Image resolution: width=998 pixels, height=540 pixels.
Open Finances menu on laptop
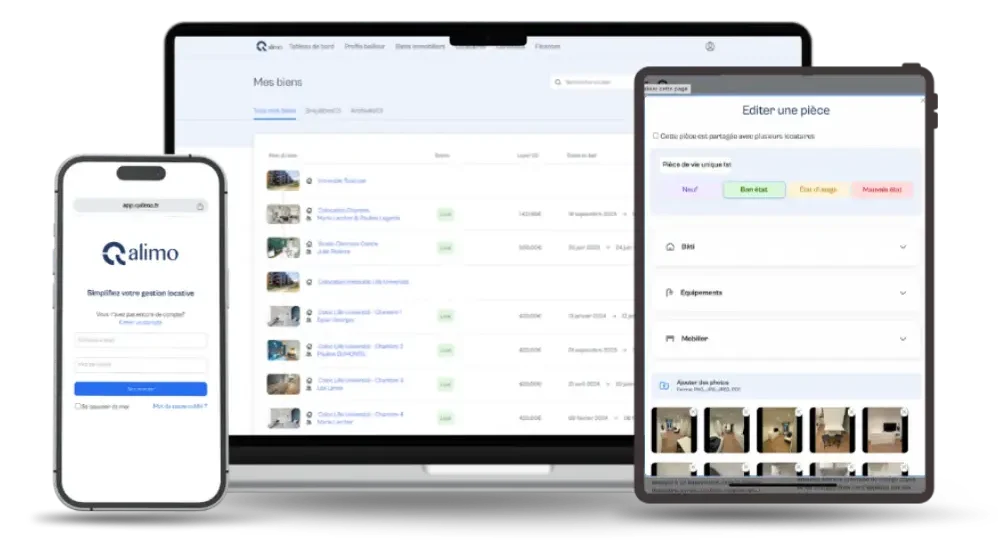547,46
